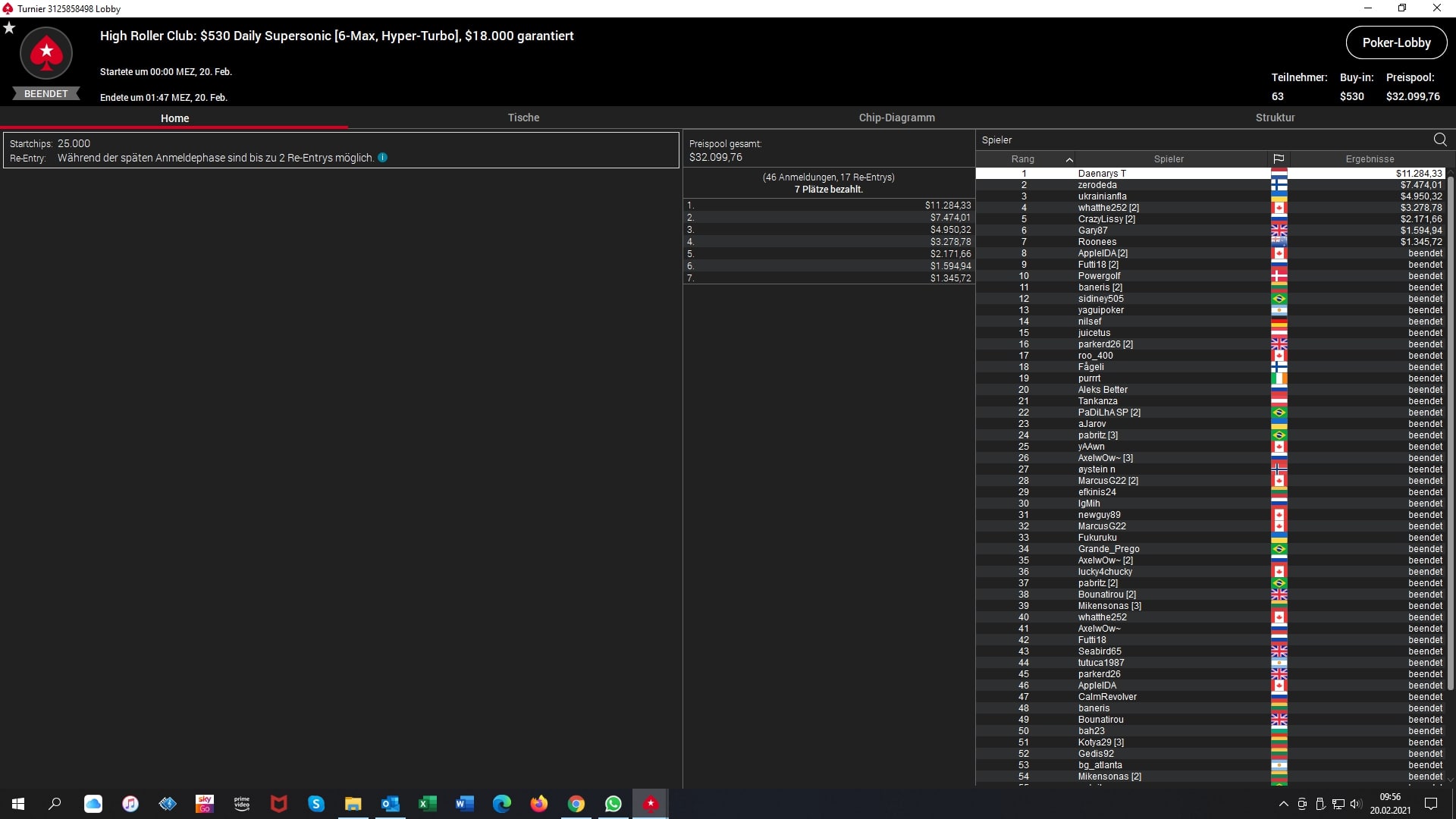1456x819 pixels.
Task: Click the Poker-Lobby button
Action: click(x=1396, y=42)
